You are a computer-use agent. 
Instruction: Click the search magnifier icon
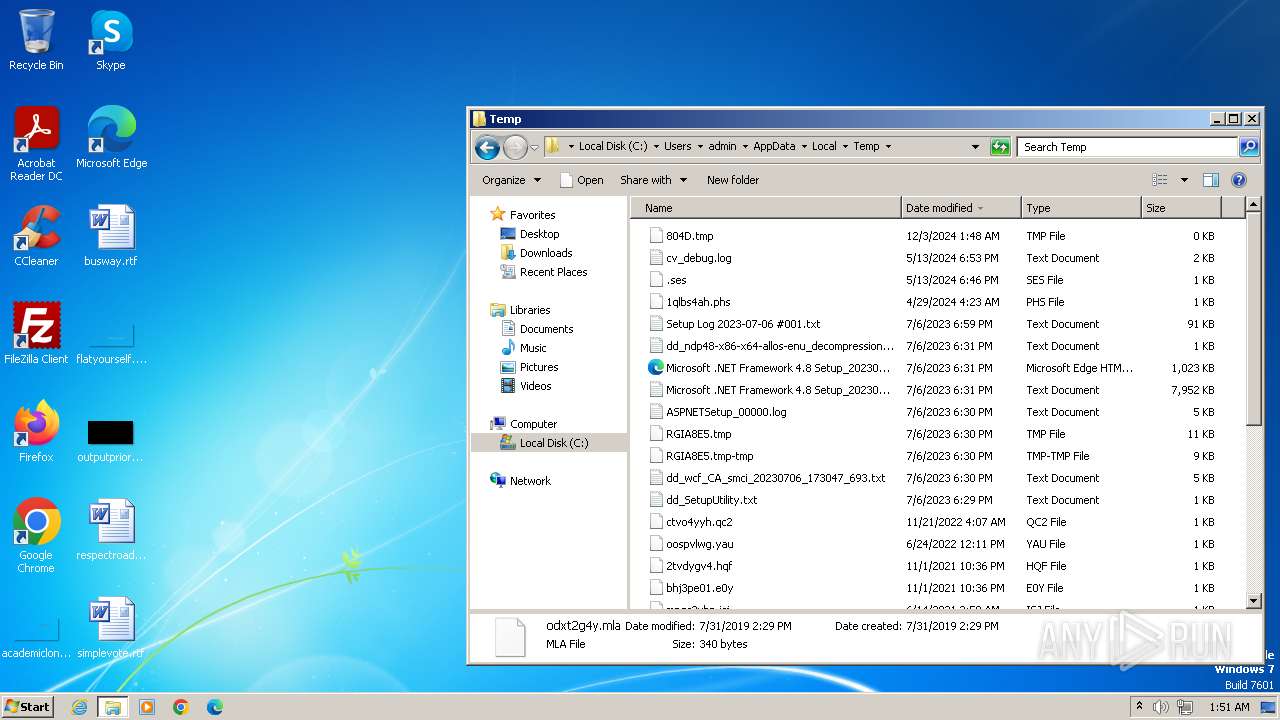1248,147
